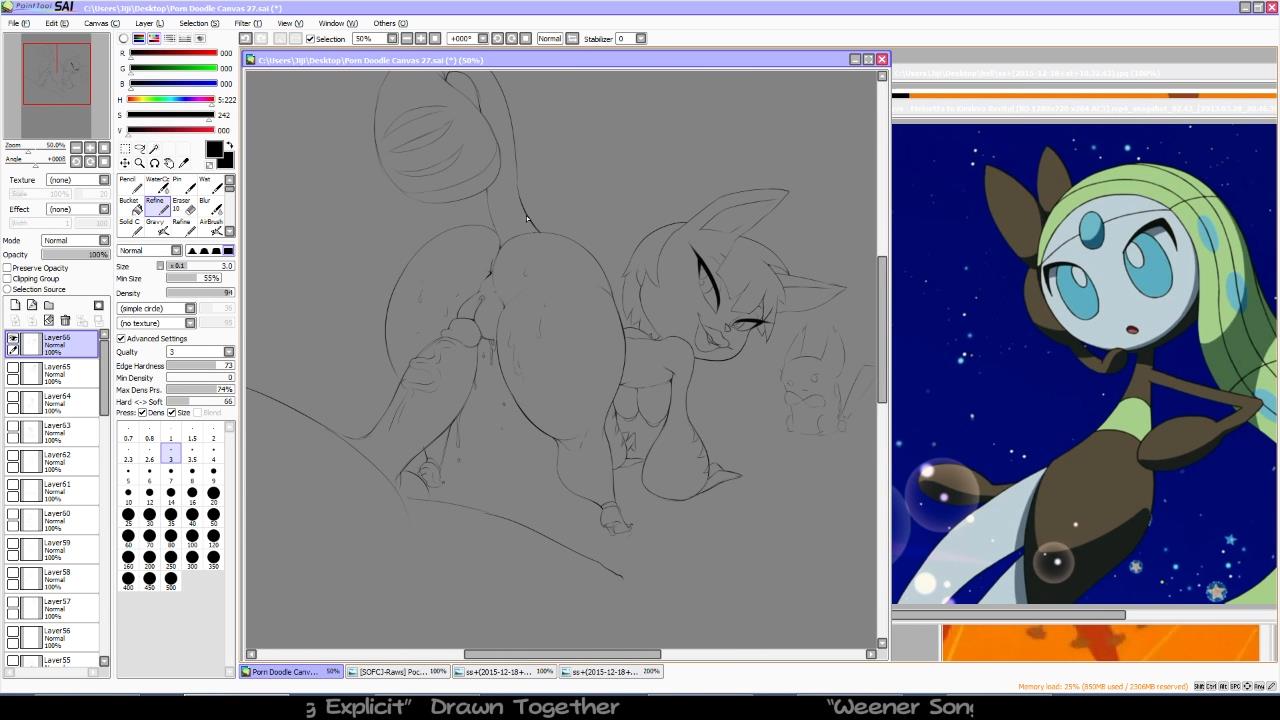Open the layer Mode dropdown
The width and height of the screenshot is (1280, 720).
(x=76, y=240)
